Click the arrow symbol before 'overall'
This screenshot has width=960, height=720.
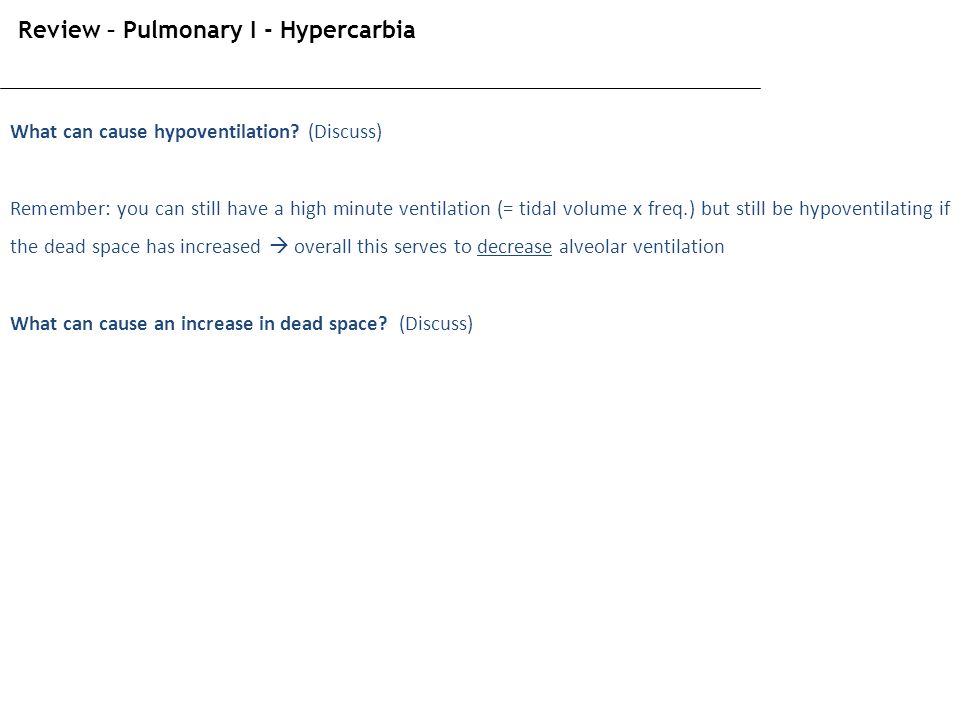point(279,246)
